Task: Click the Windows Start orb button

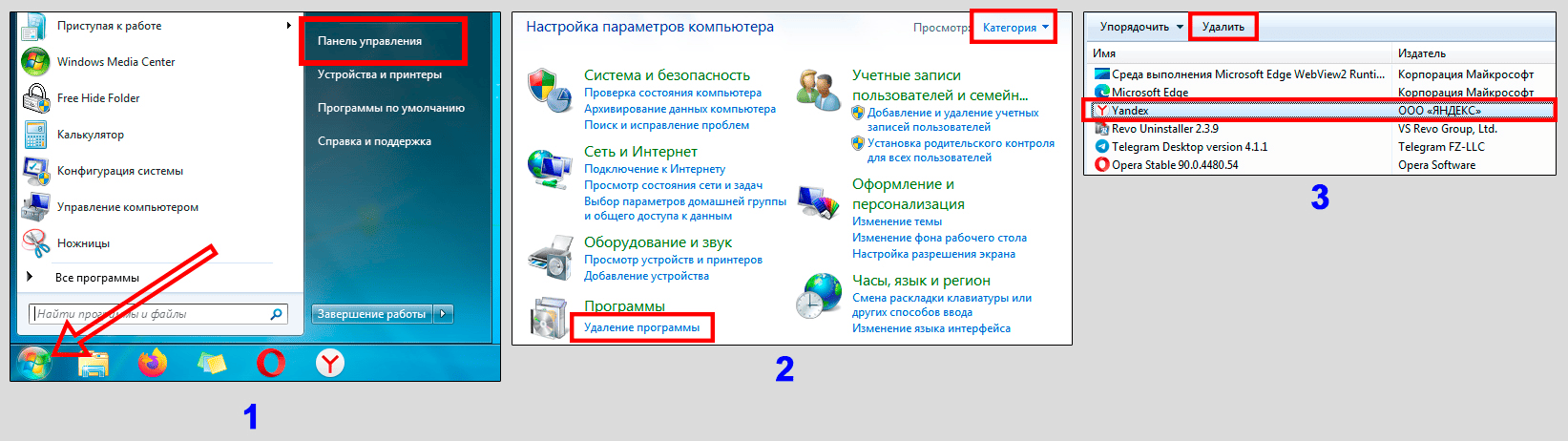Action: pyautogui.click(x=35, y=363)
